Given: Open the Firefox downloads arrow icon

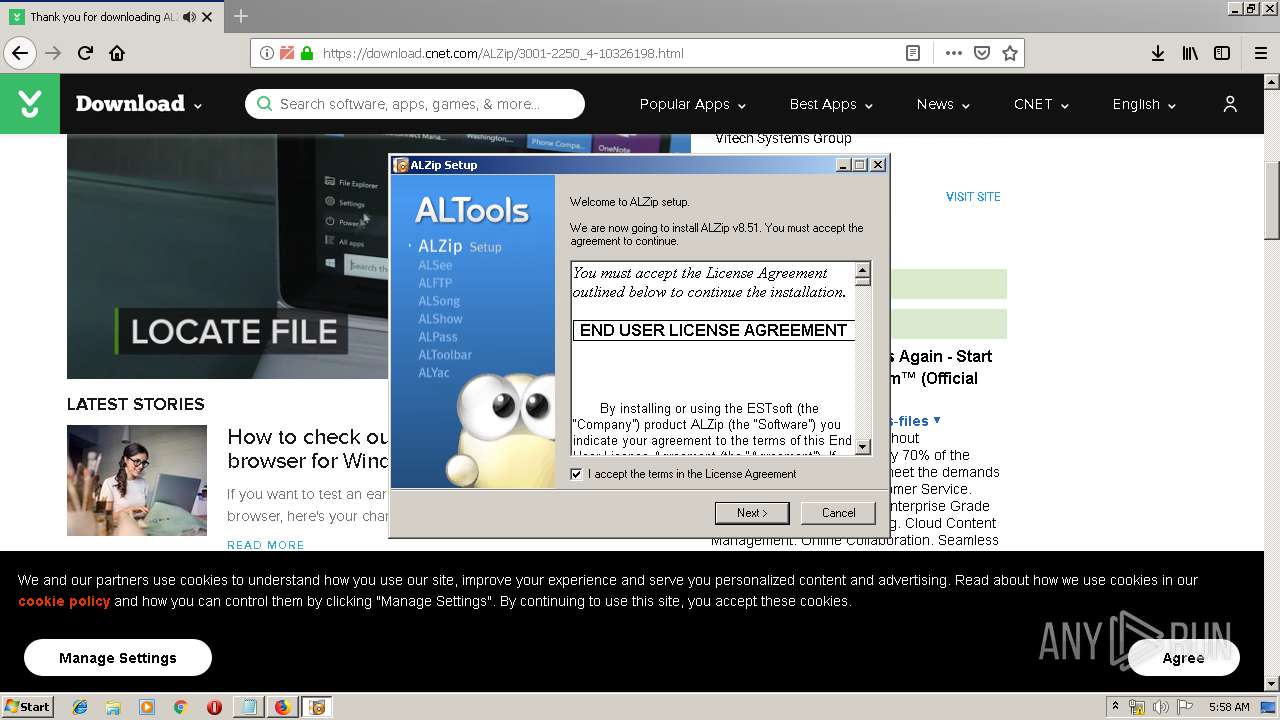Looking at the screenshot, I should pos(1158,53).
